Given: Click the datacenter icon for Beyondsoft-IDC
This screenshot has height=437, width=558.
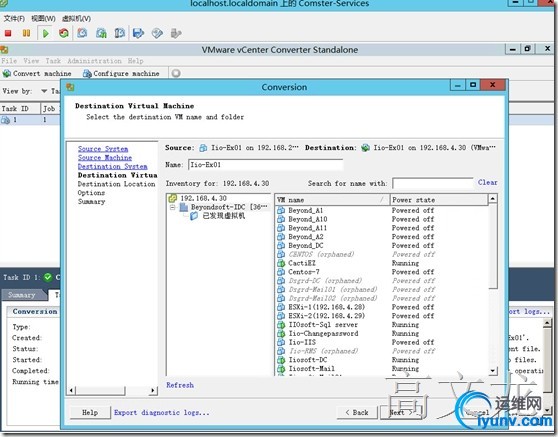Looking at the screenshot, I should click(x=184, y=207).
